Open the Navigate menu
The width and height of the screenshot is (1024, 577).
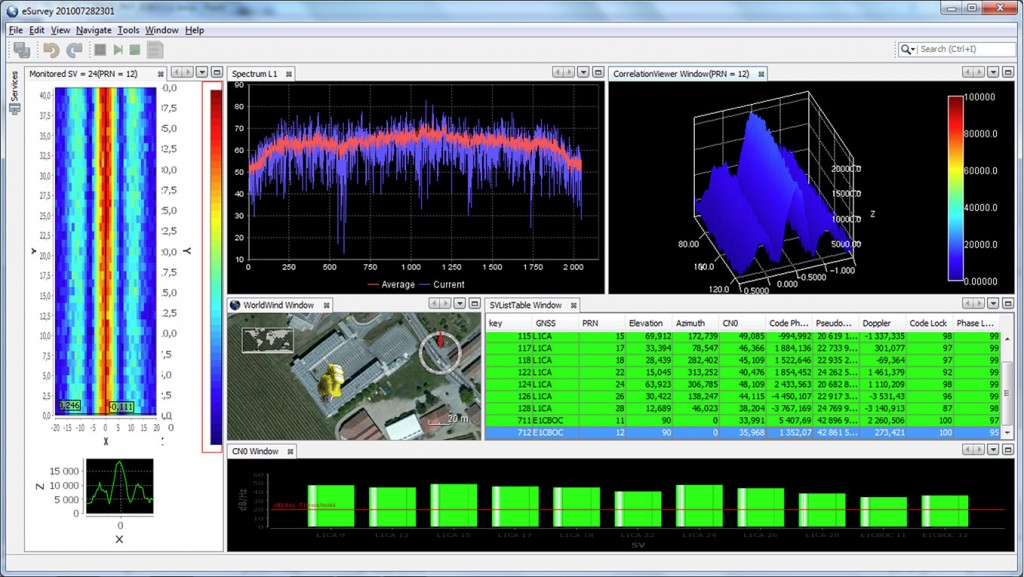[92, 30]
